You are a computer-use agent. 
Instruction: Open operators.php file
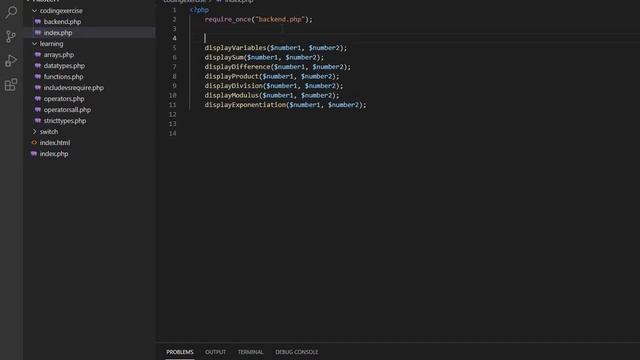[64, 99]
